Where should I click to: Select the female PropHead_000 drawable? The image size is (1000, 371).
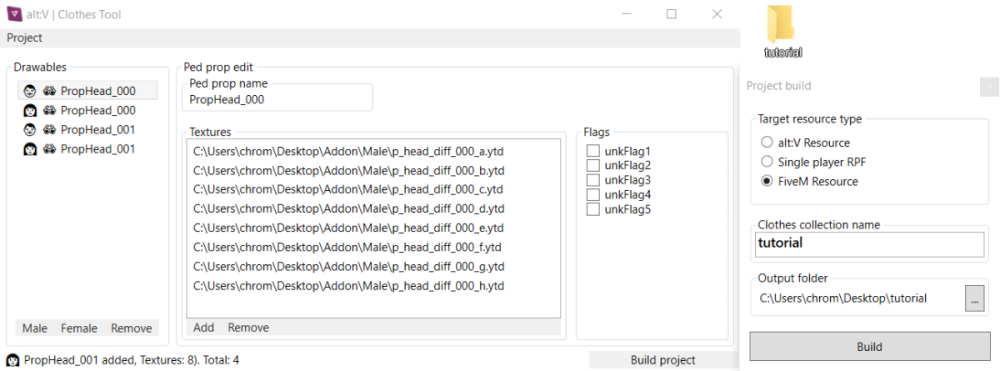87,110
